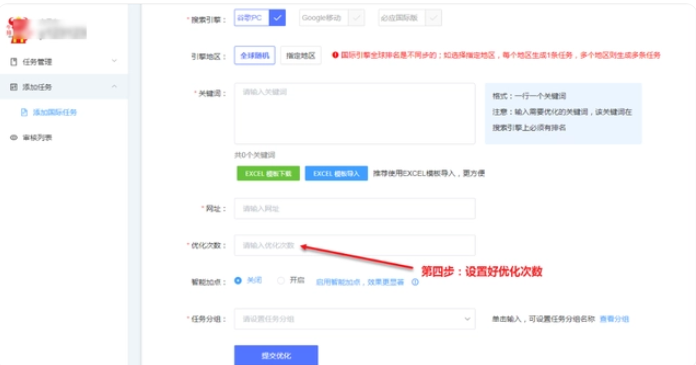The width and height of the screenshot is (696, 365).
Task: Click the red warning icon beside region notice
Action: (x=335, y=55)
